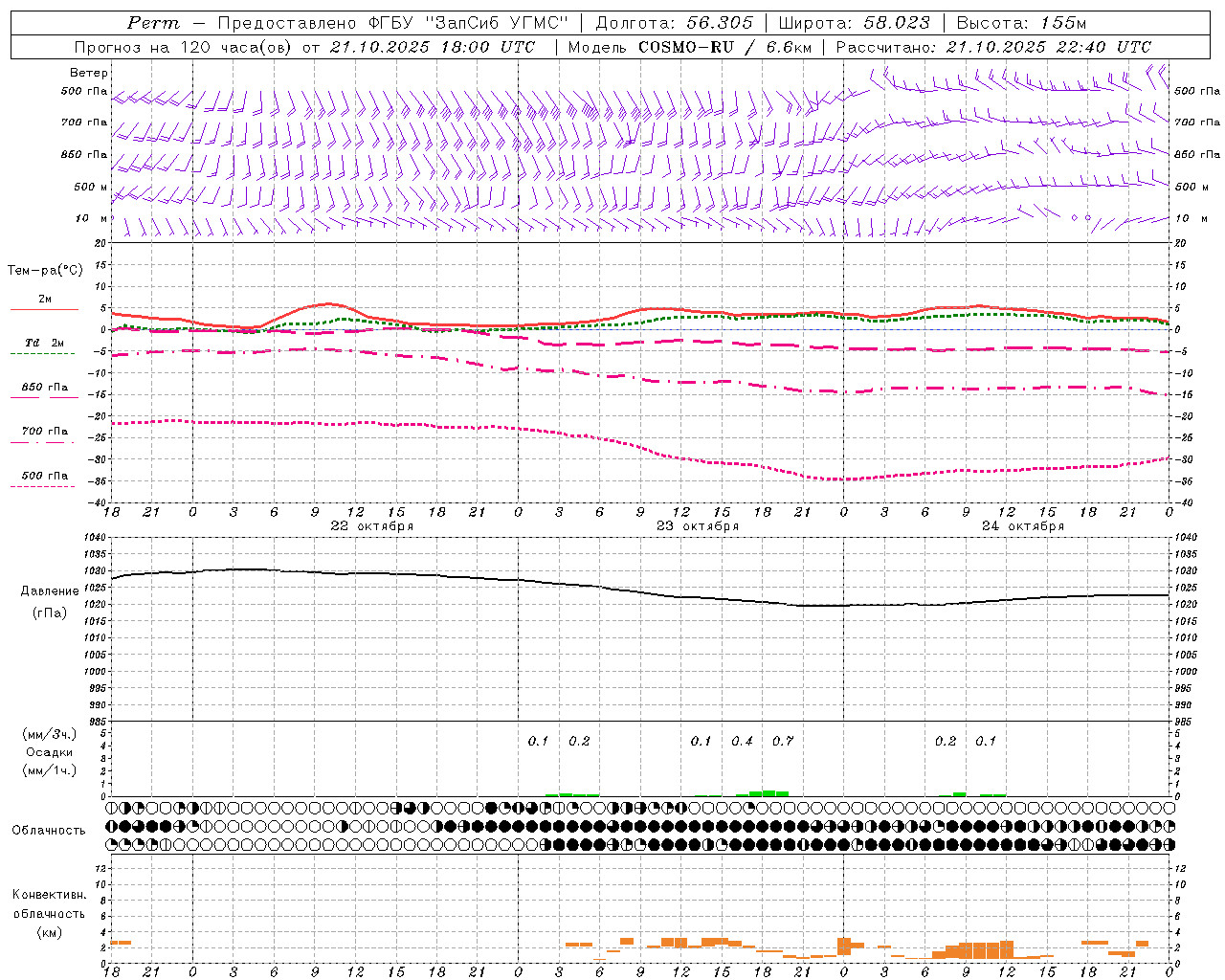Select the "Высота: 155м" header entry

pos(1021,23)
